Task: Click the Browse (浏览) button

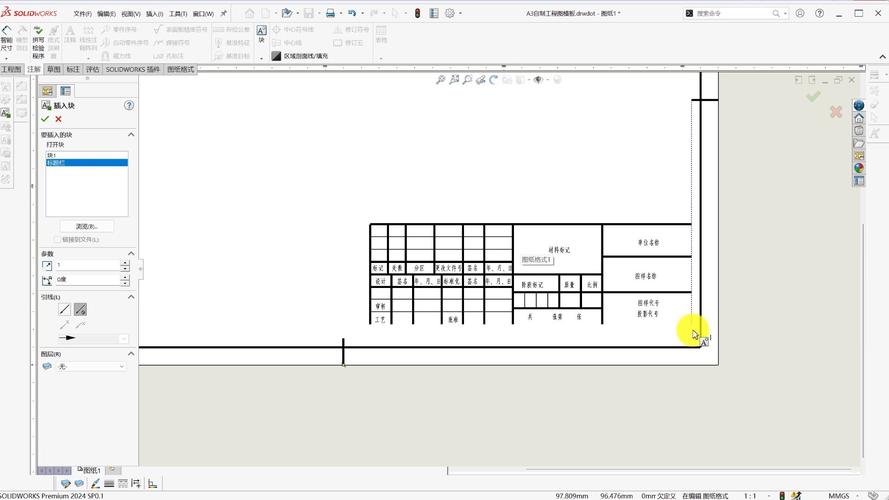Action: pyautogui.click(x=87, y=227)
